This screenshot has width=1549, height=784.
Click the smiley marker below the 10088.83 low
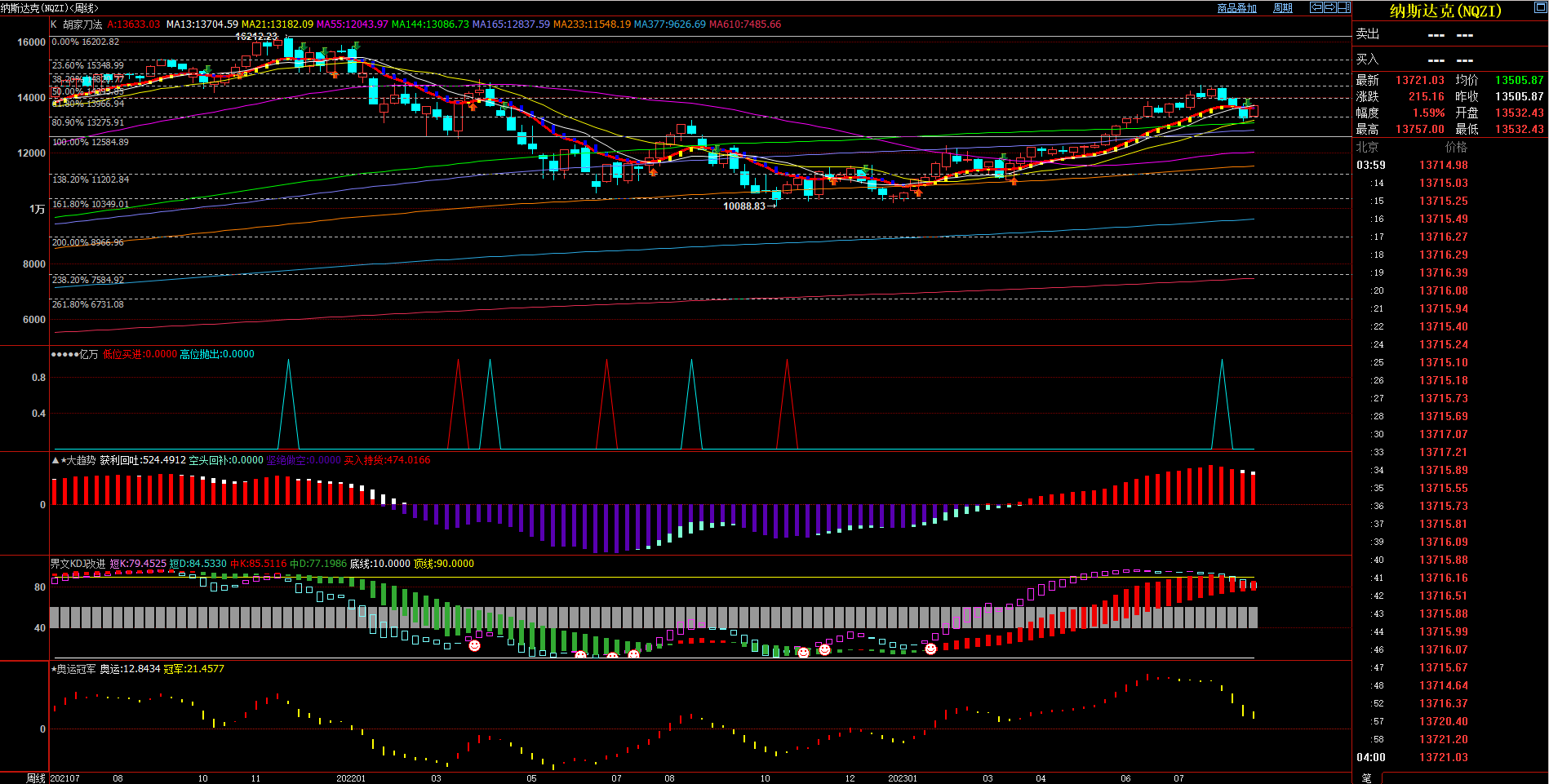coord(803,652)
